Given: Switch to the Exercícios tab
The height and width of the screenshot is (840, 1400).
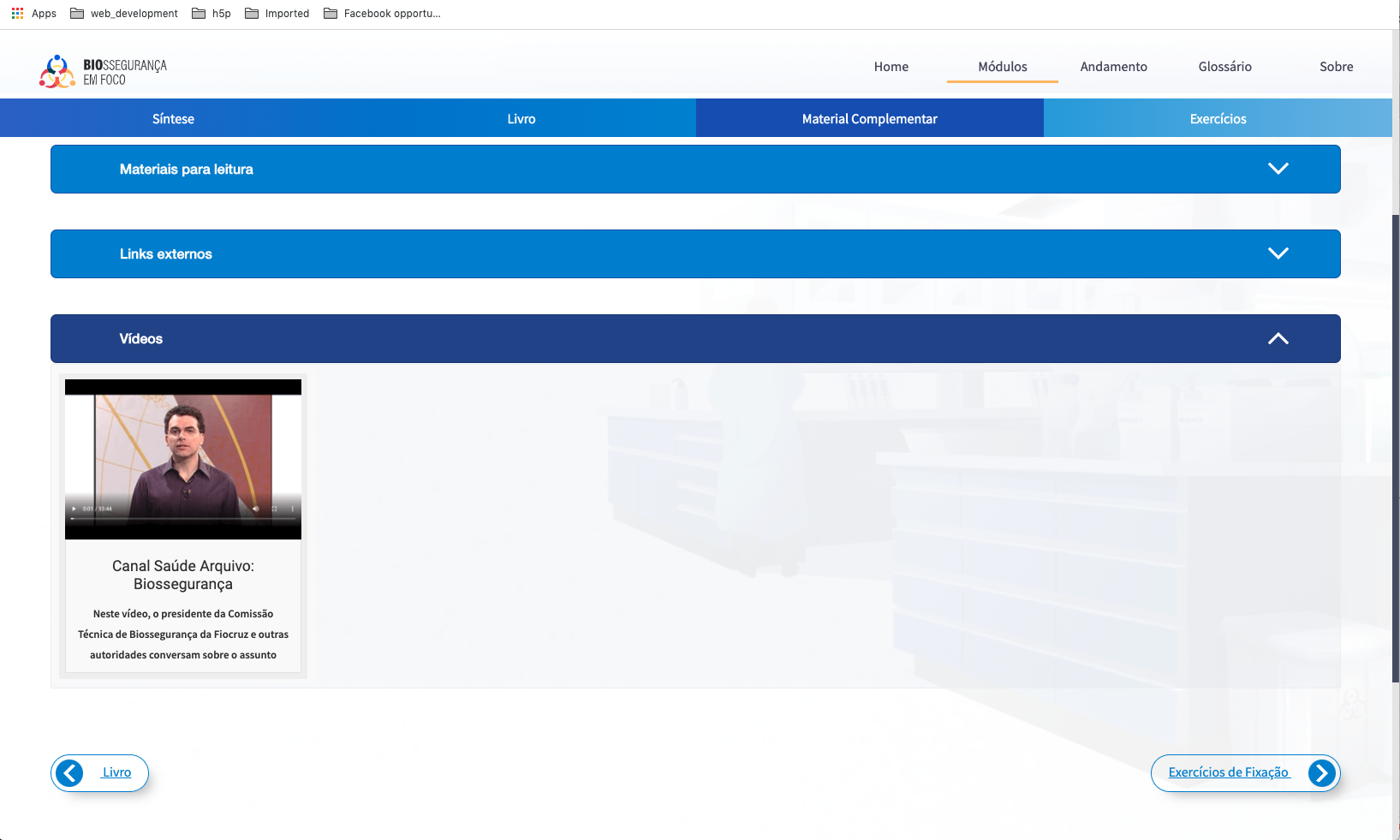Looking at the screenshot, I should click(1218, 119).
